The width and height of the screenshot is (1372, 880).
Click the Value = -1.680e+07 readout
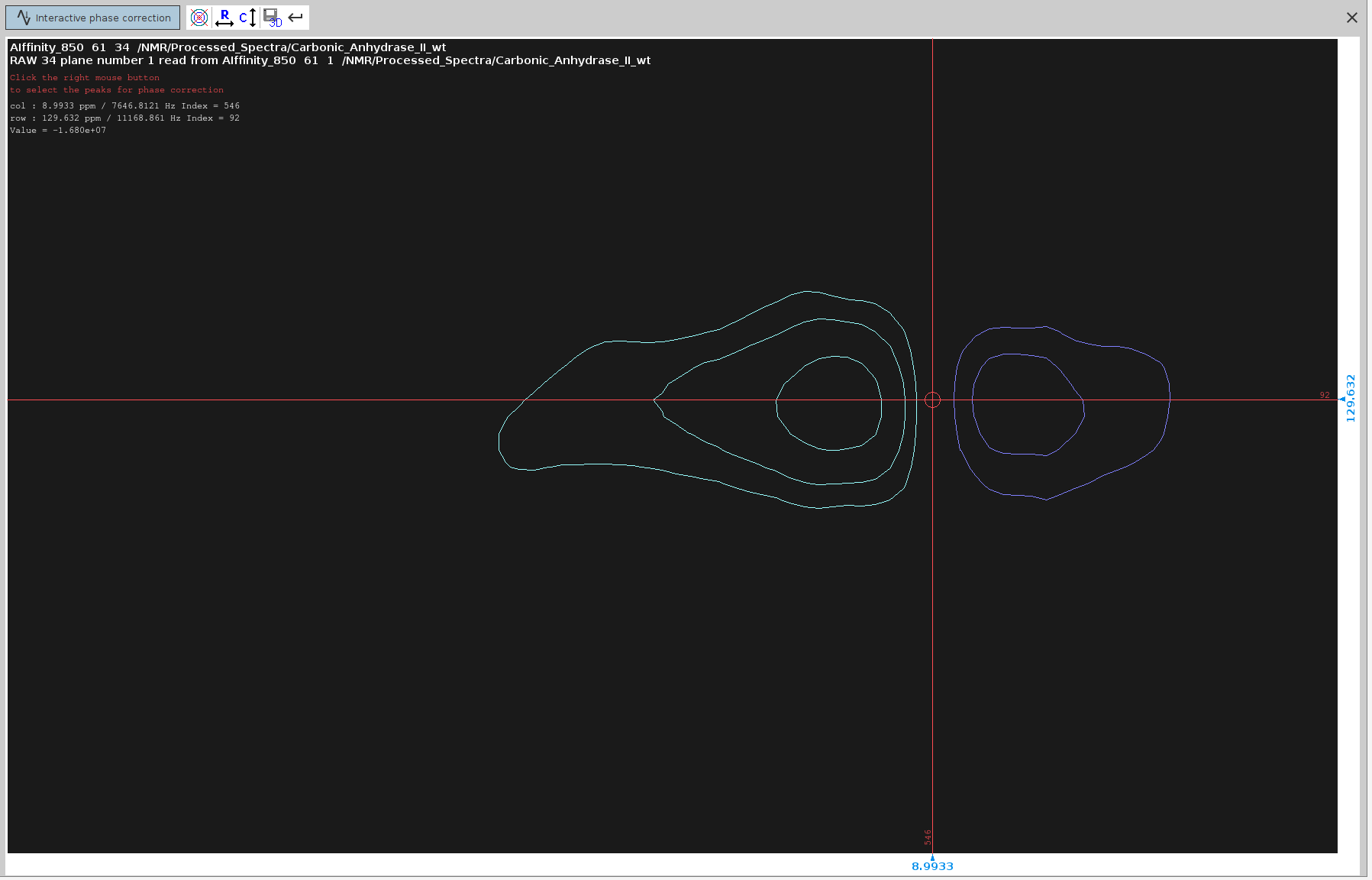click(x=58, y=131)
